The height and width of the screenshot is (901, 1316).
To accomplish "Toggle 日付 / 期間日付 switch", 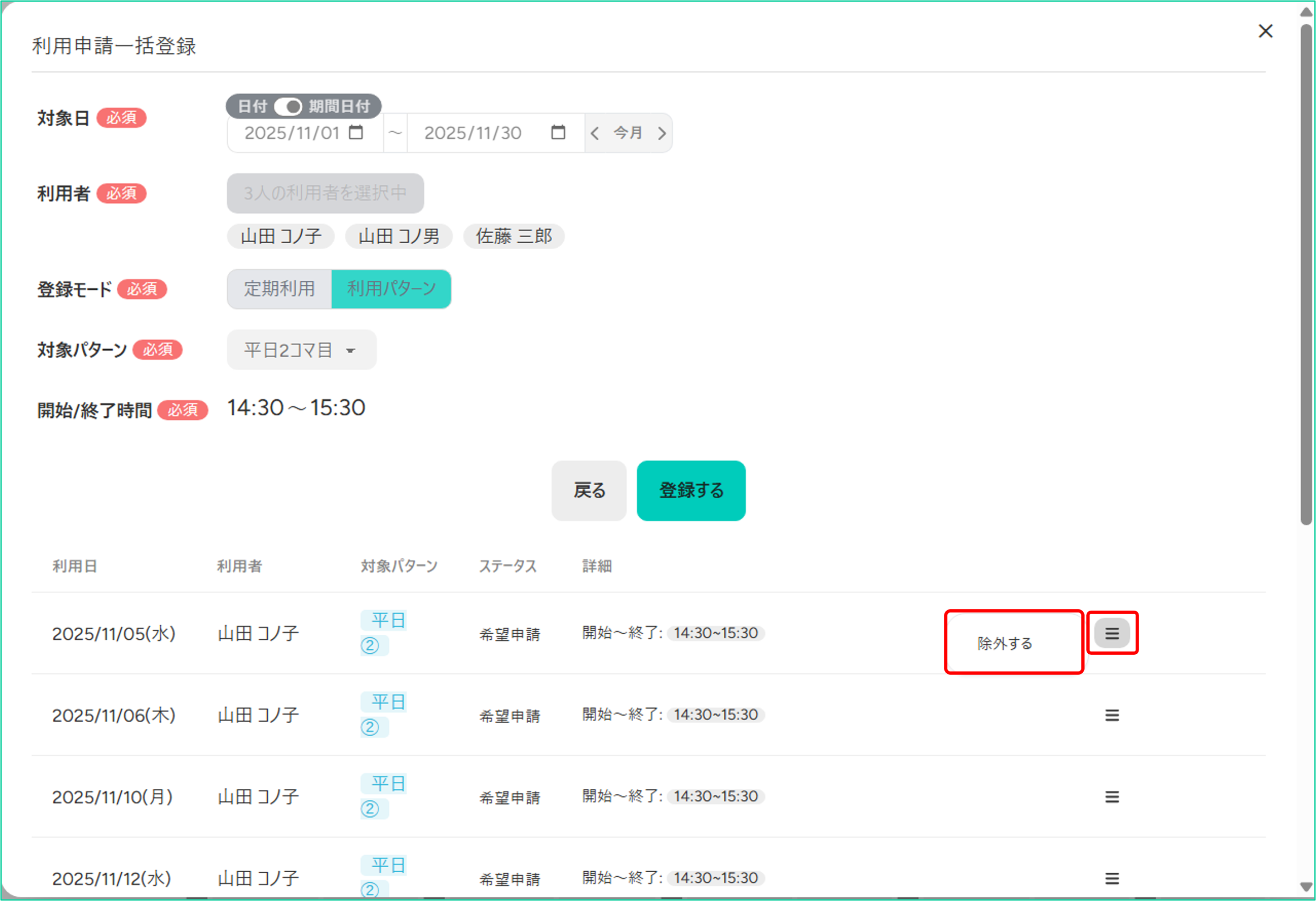I will click(288, 106).
